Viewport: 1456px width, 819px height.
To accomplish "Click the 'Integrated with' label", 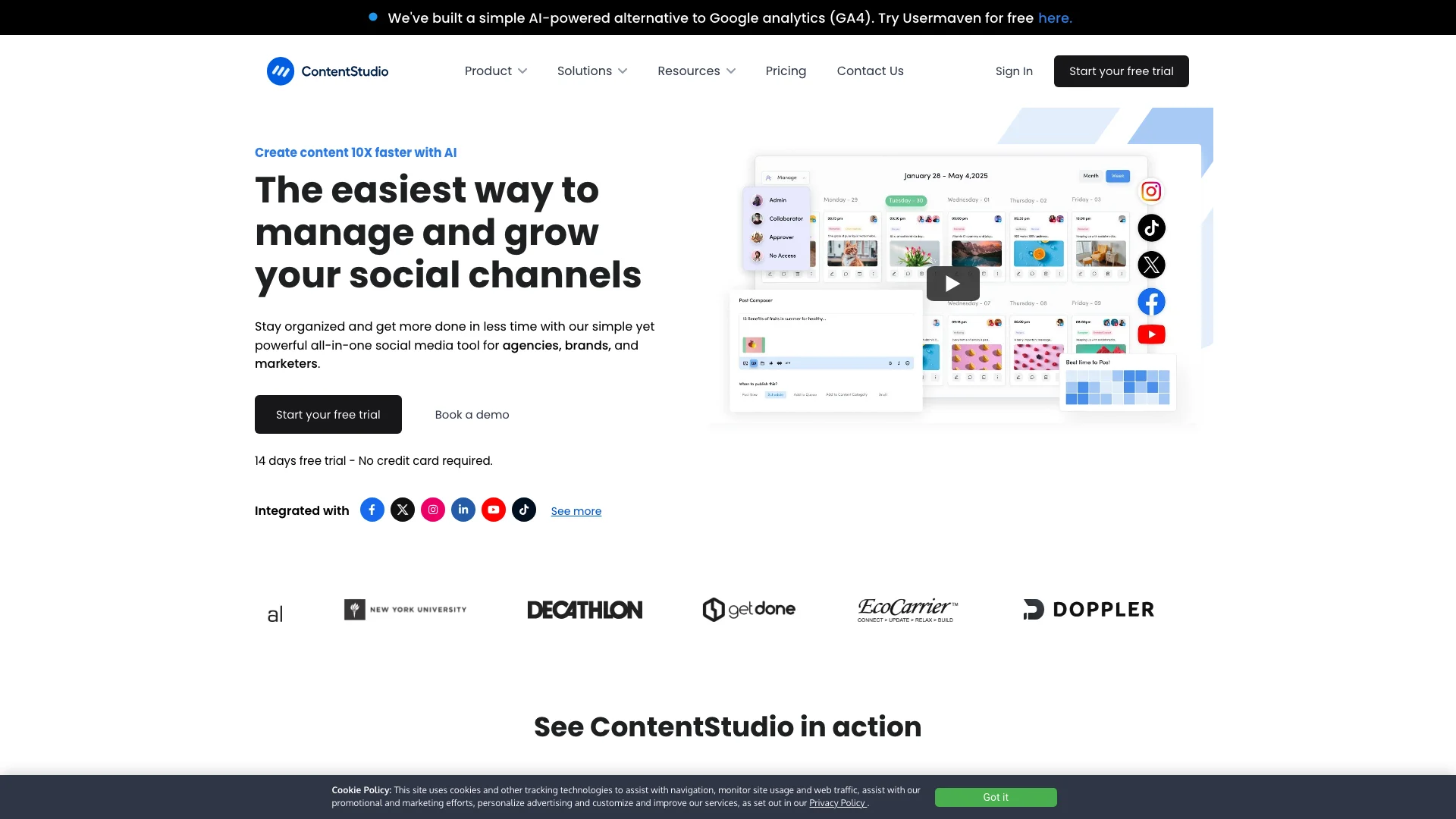I will click(x=302, y=510).
